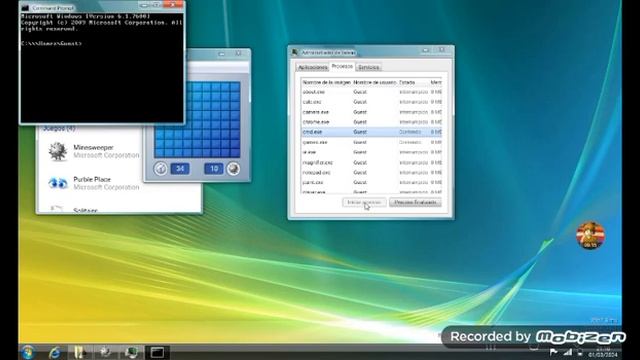Image resolution: width=640 pixels, height=360 pixels.
Task: Minimize the Minesweeper window
Action: [x=221, y=53]
